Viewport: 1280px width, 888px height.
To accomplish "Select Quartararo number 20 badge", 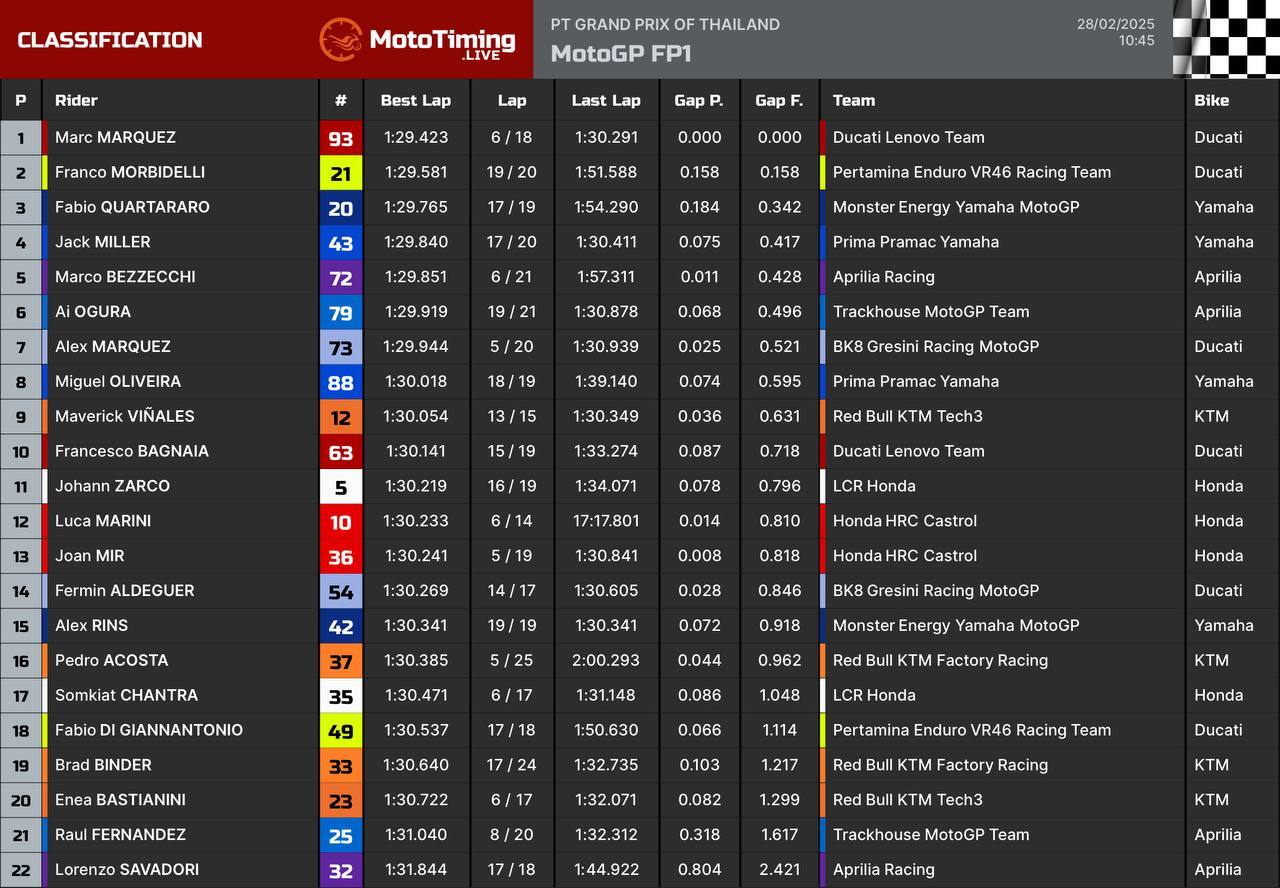I will pos(341,208).
